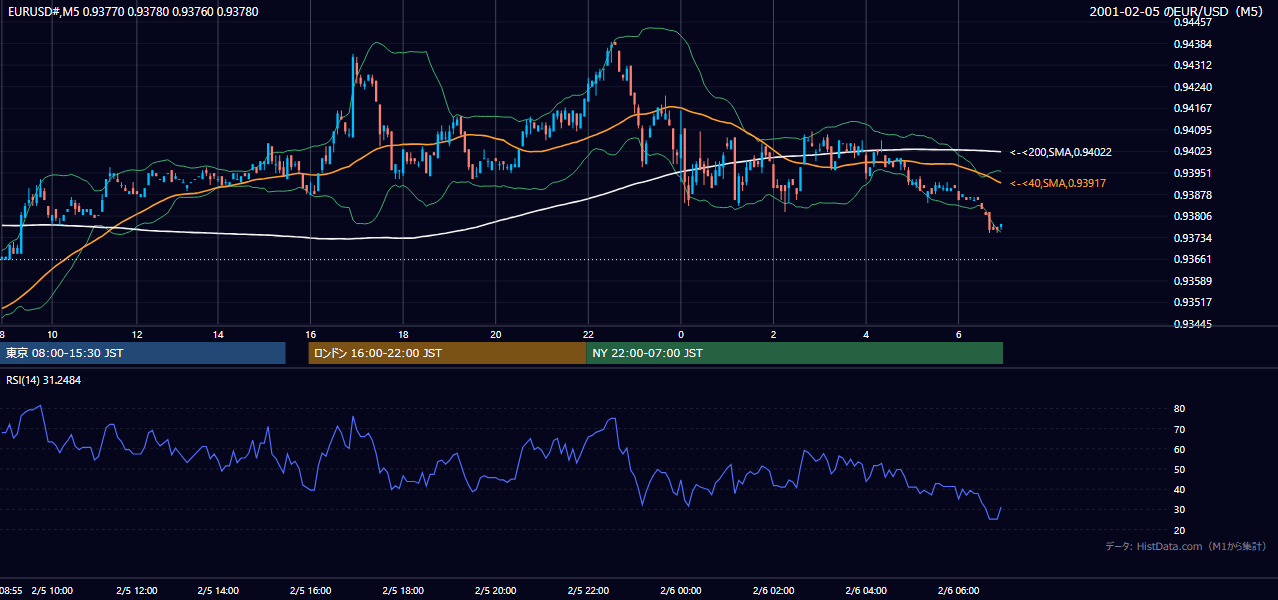The image size is (1278, 600).
Task: Click the 2/6 00:00 time label
Action: point(681,590)
